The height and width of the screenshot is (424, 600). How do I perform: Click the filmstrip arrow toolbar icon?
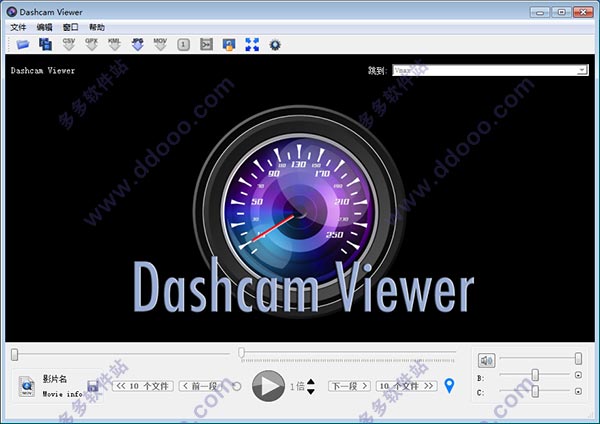pyautogui.click(x=206, y=45)
